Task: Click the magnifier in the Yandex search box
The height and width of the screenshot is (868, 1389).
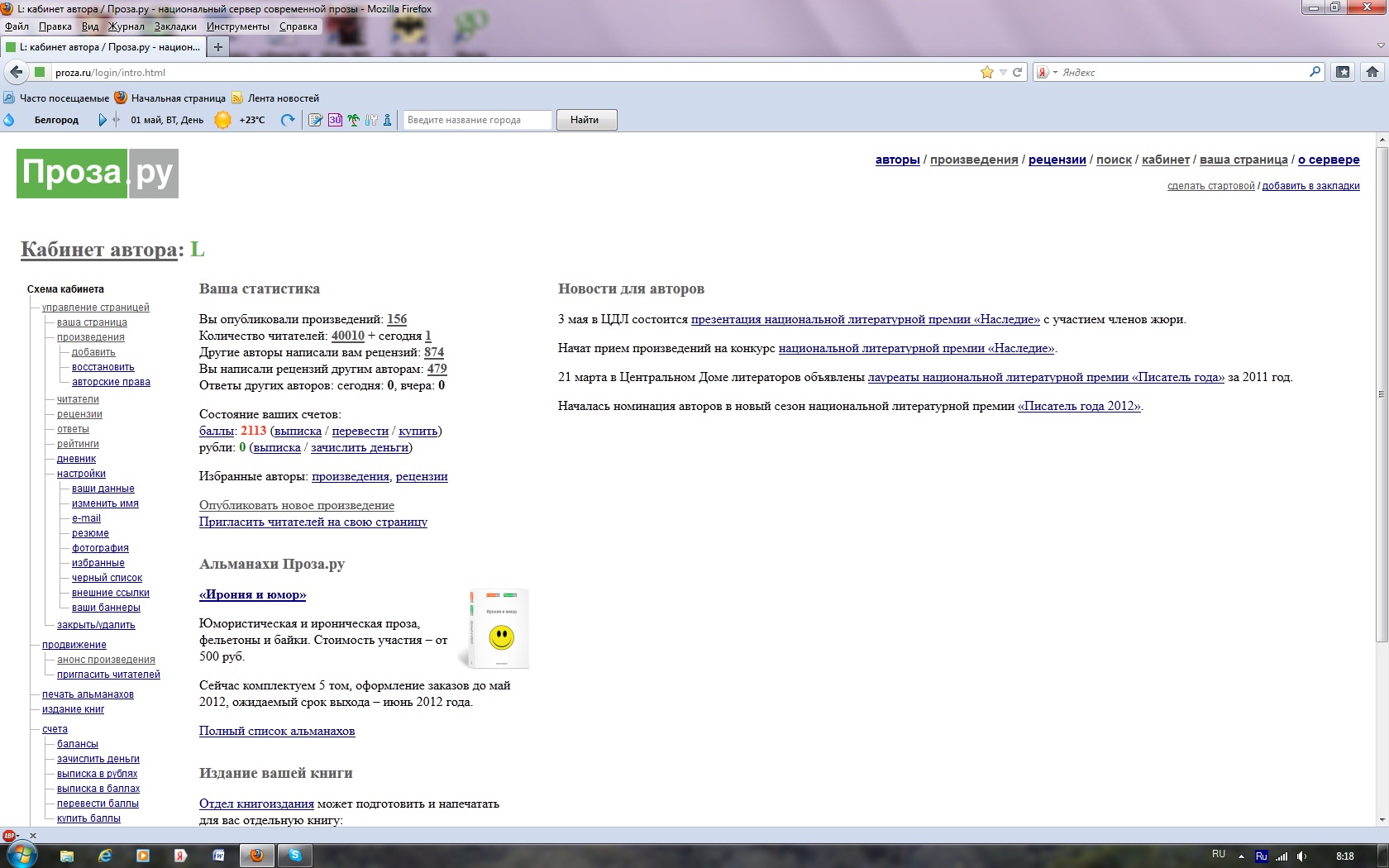Action: tap(1315, 72)
